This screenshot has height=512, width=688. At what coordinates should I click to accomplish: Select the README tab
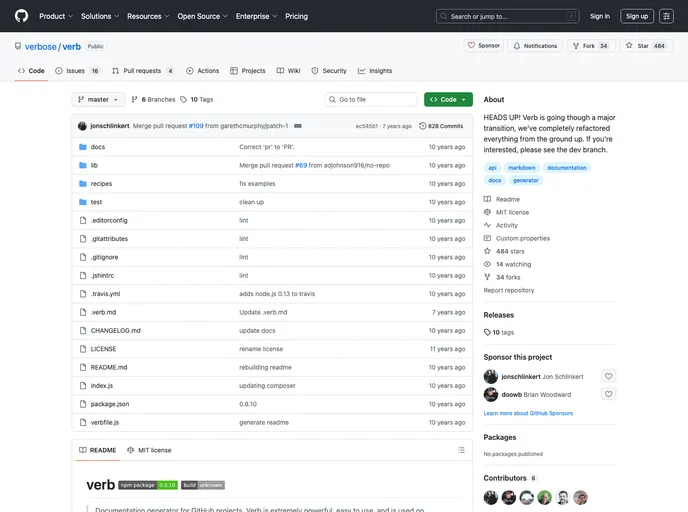(97, 450)
